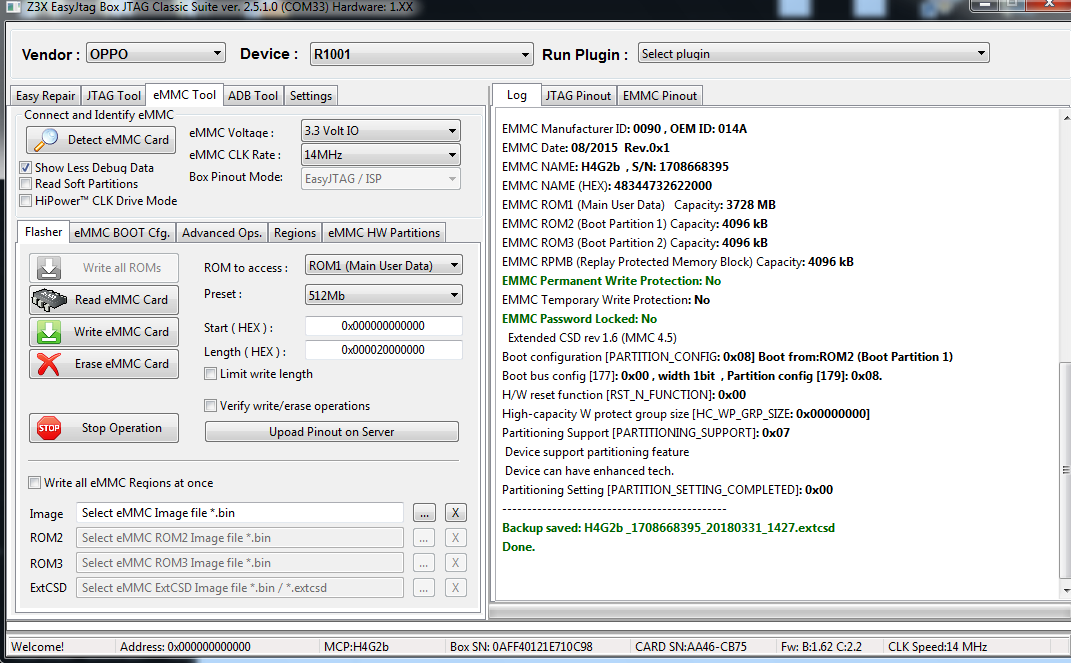Open the Settings tab
This screenshot has height=663, width=1071.
tap(311, 96)
